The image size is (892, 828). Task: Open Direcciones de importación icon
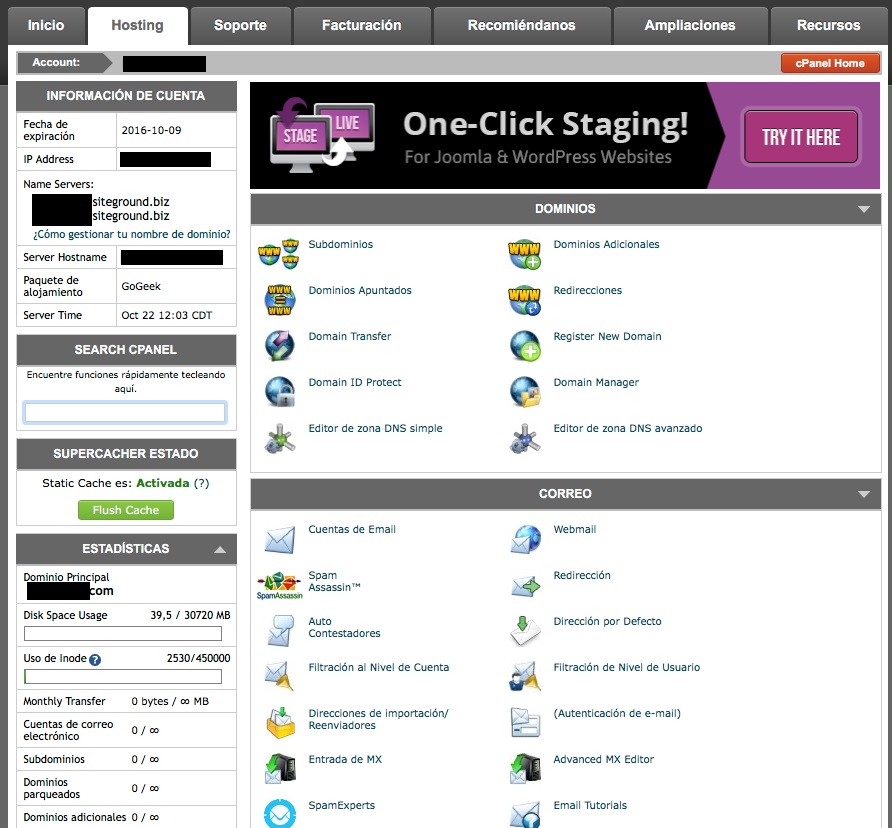click(x=279, y=723)
